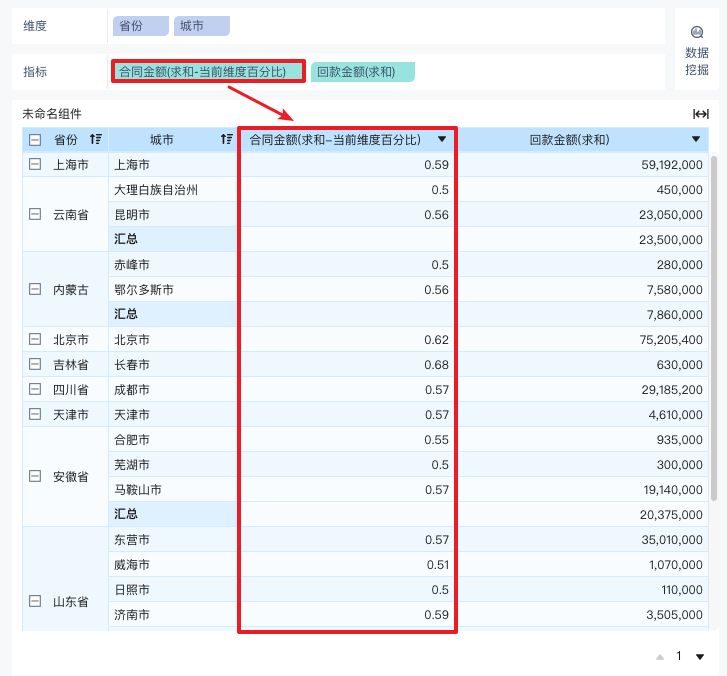Click the 合同金额(求和-当前维度百分比) indicator tag

[x=208, y=72]
